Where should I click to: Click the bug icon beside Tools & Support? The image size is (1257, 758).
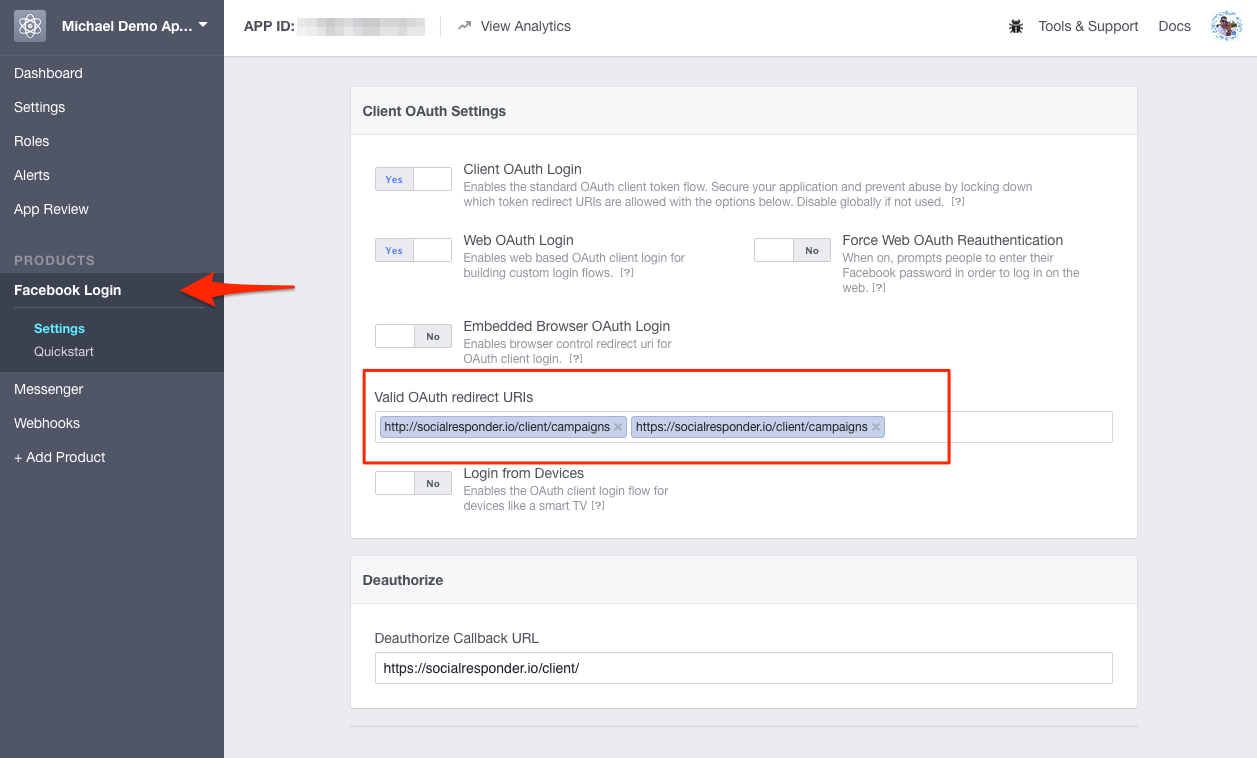tap(1016, 26)
